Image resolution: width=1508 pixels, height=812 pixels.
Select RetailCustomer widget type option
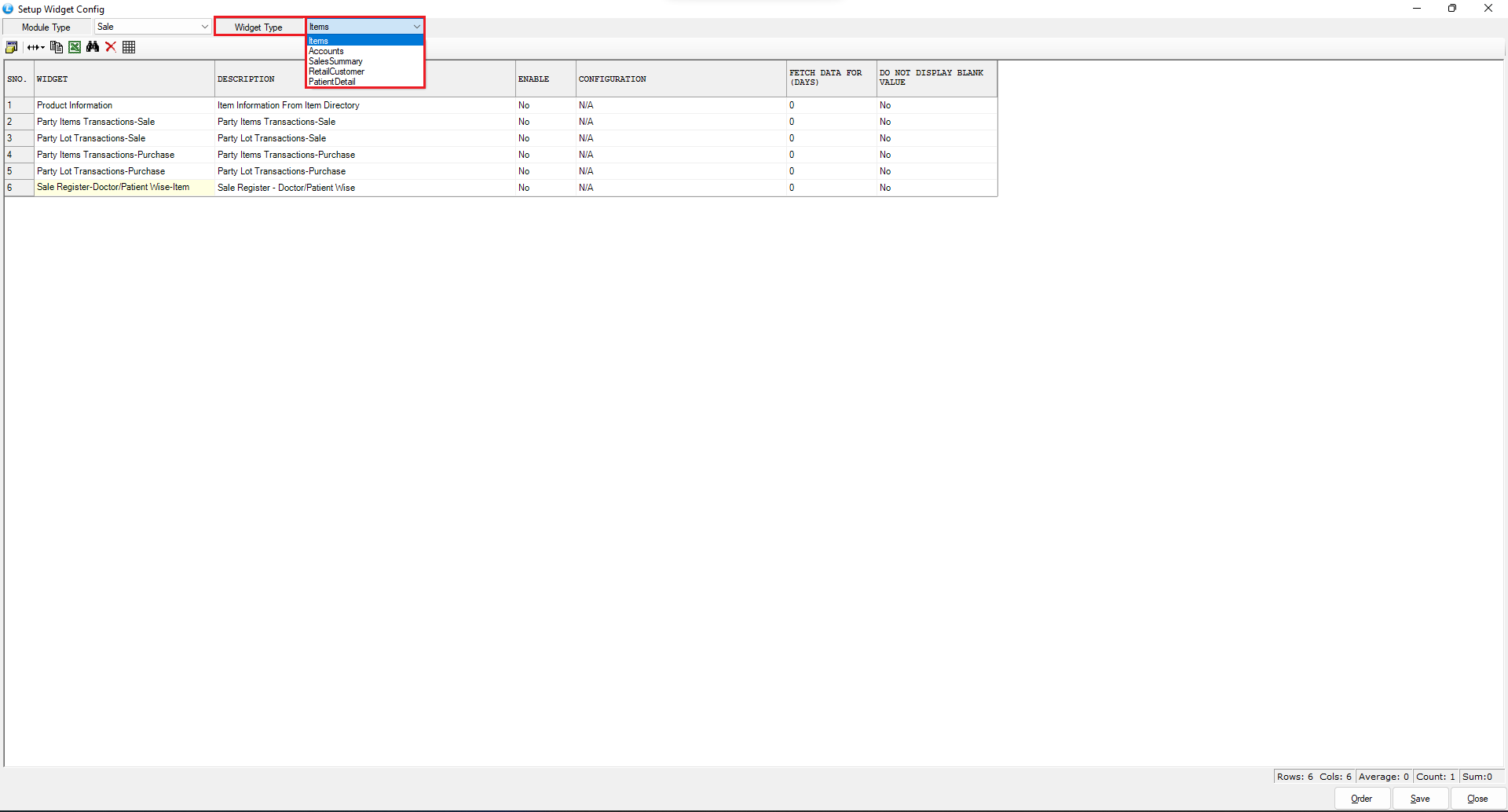(336, 71)
